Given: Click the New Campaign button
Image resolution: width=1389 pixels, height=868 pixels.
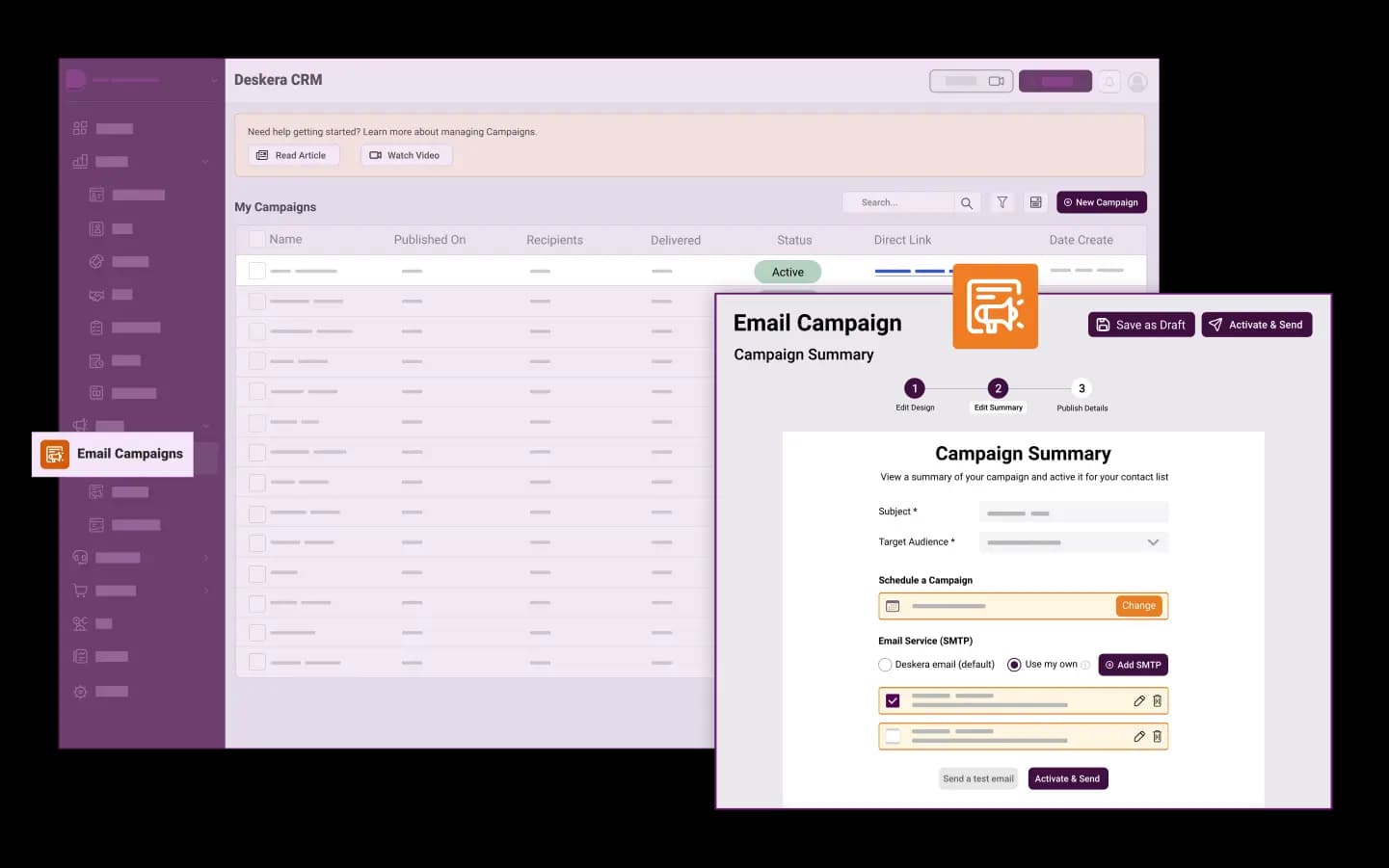Looking at the screenshot, I should coord(1101,202).
